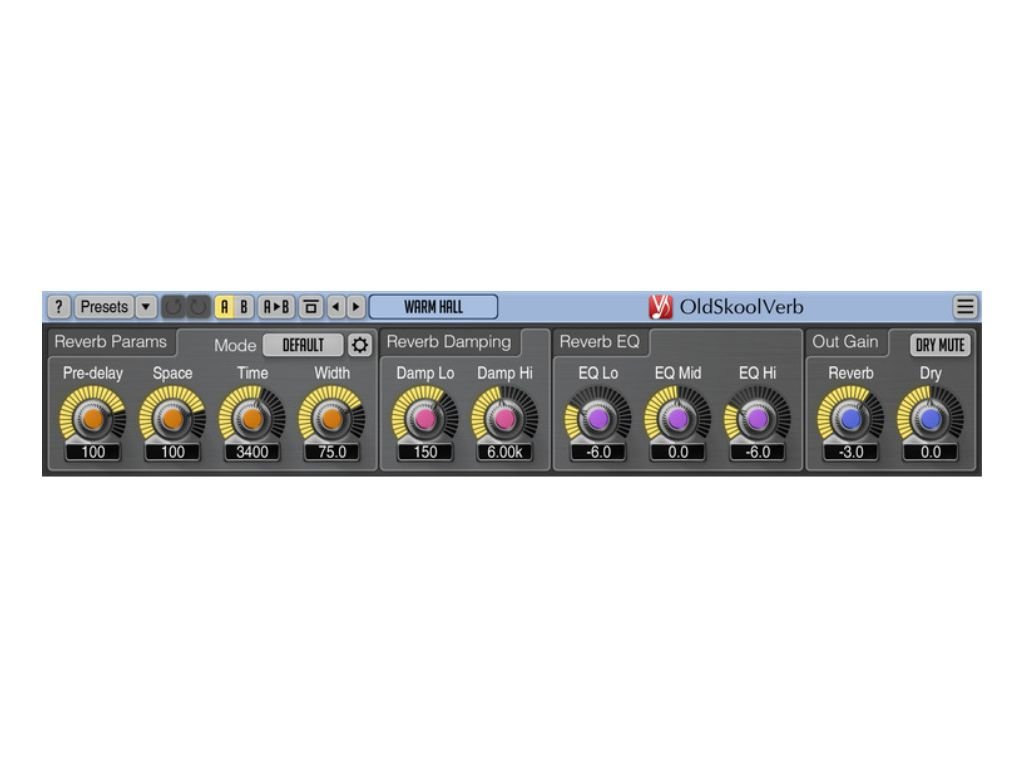Click the Damp Hi knob
This screenshot has height=767, width=1024.
pos(505,419)
